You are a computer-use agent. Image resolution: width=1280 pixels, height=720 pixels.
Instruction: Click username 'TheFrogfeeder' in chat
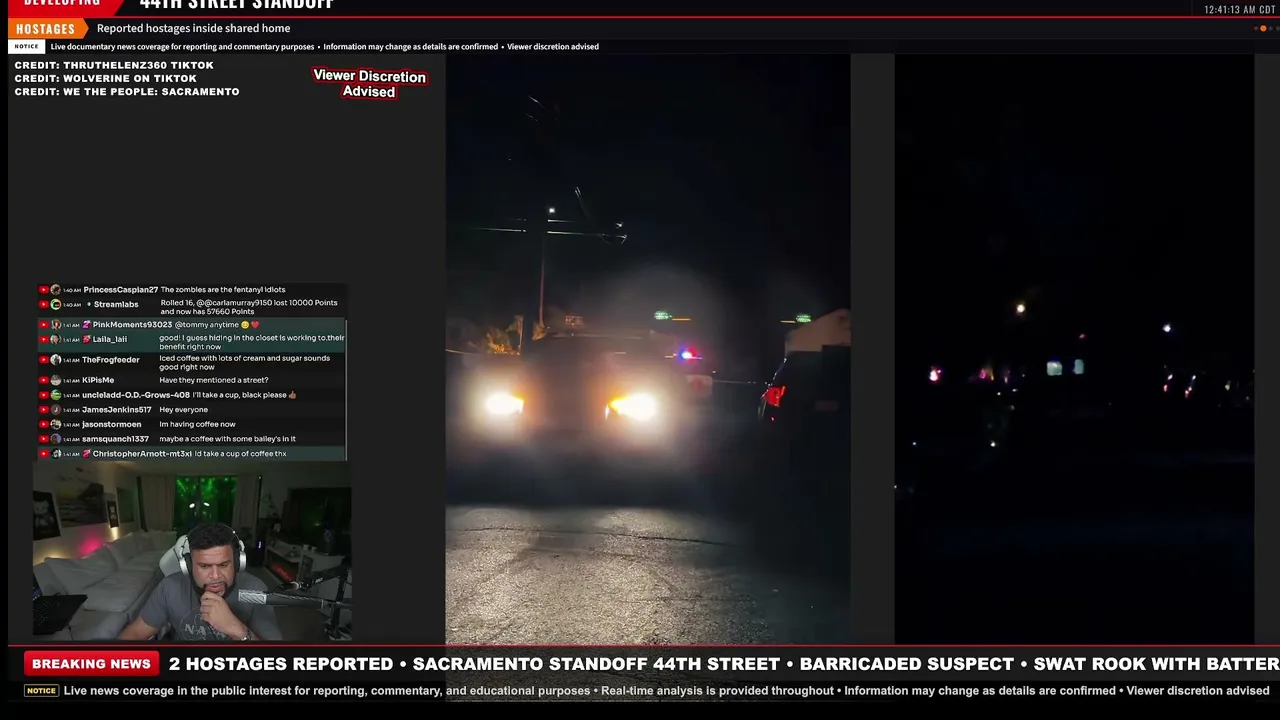coord(111,360)
